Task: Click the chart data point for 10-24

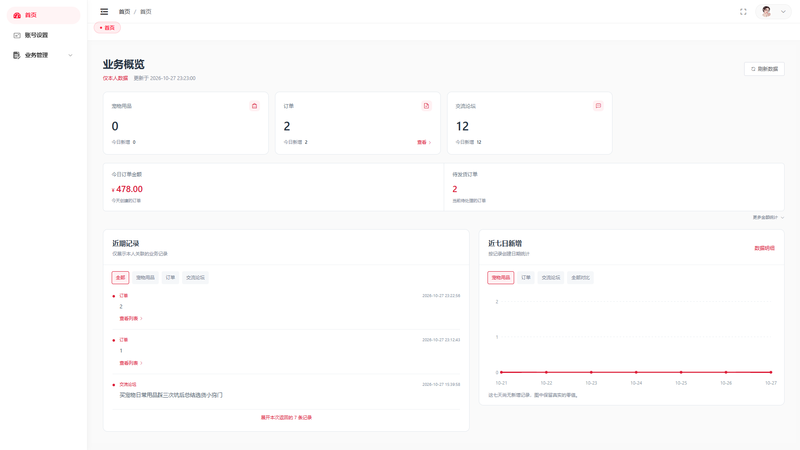Action: pyautogui.click(x=636, y=372)
